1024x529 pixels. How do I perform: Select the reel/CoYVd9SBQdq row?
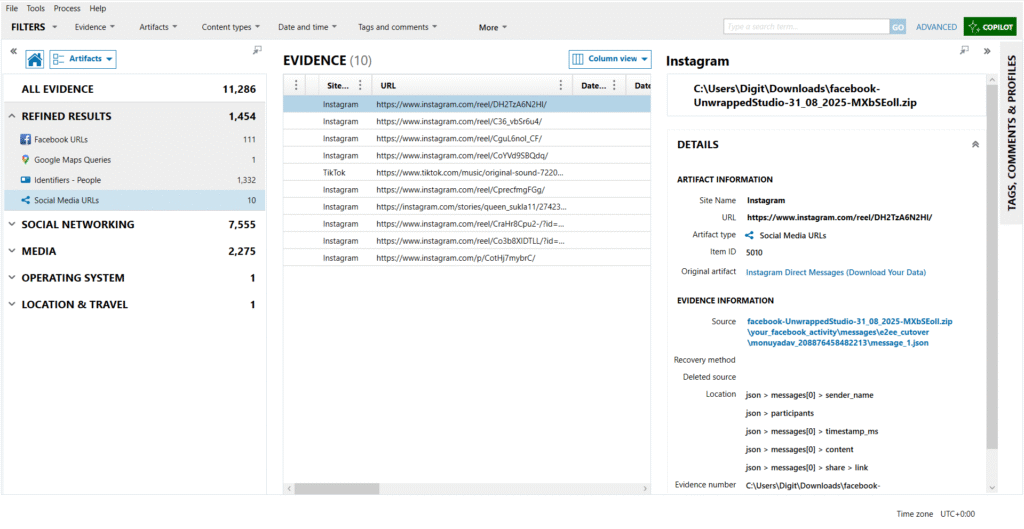tap(467, 155)
